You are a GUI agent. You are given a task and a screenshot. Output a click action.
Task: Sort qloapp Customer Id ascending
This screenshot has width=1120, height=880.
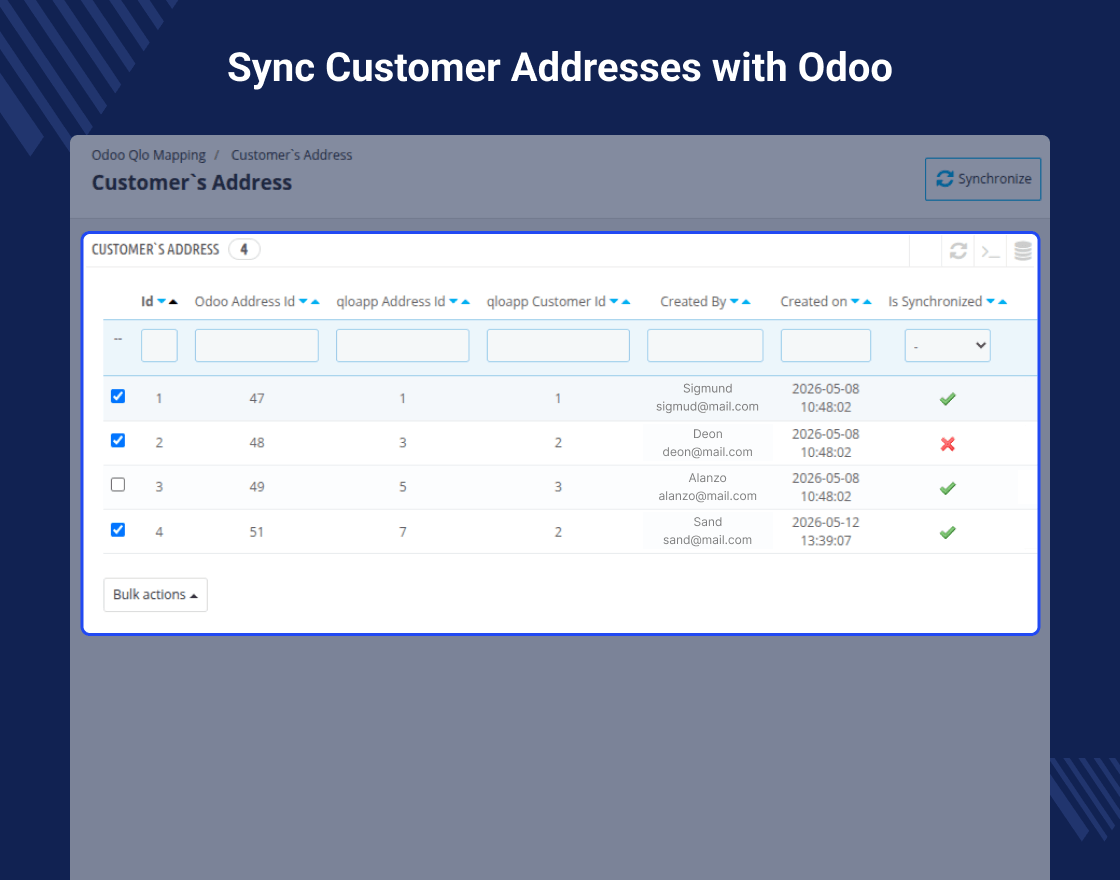point(626,302)
